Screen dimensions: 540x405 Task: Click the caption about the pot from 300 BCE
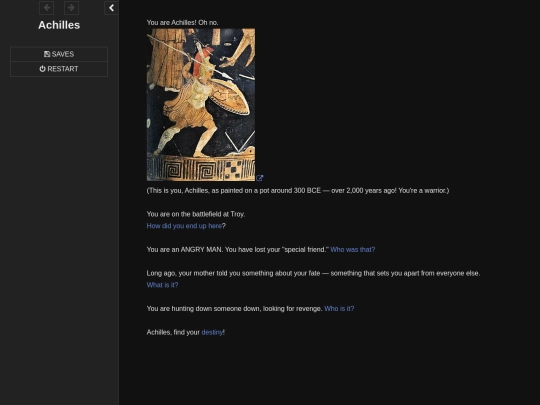pos(298,190)
